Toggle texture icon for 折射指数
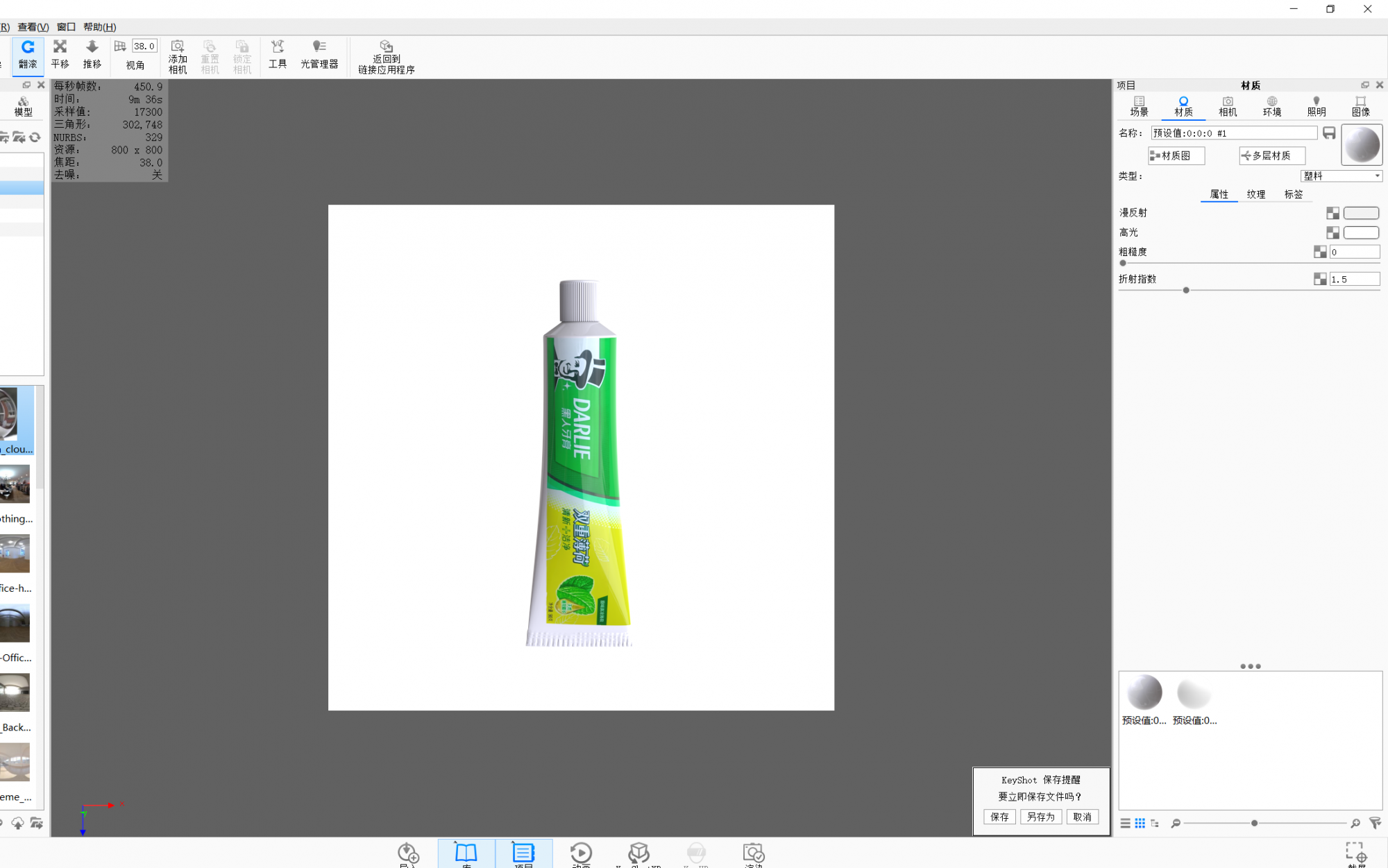 (1320, 279)
